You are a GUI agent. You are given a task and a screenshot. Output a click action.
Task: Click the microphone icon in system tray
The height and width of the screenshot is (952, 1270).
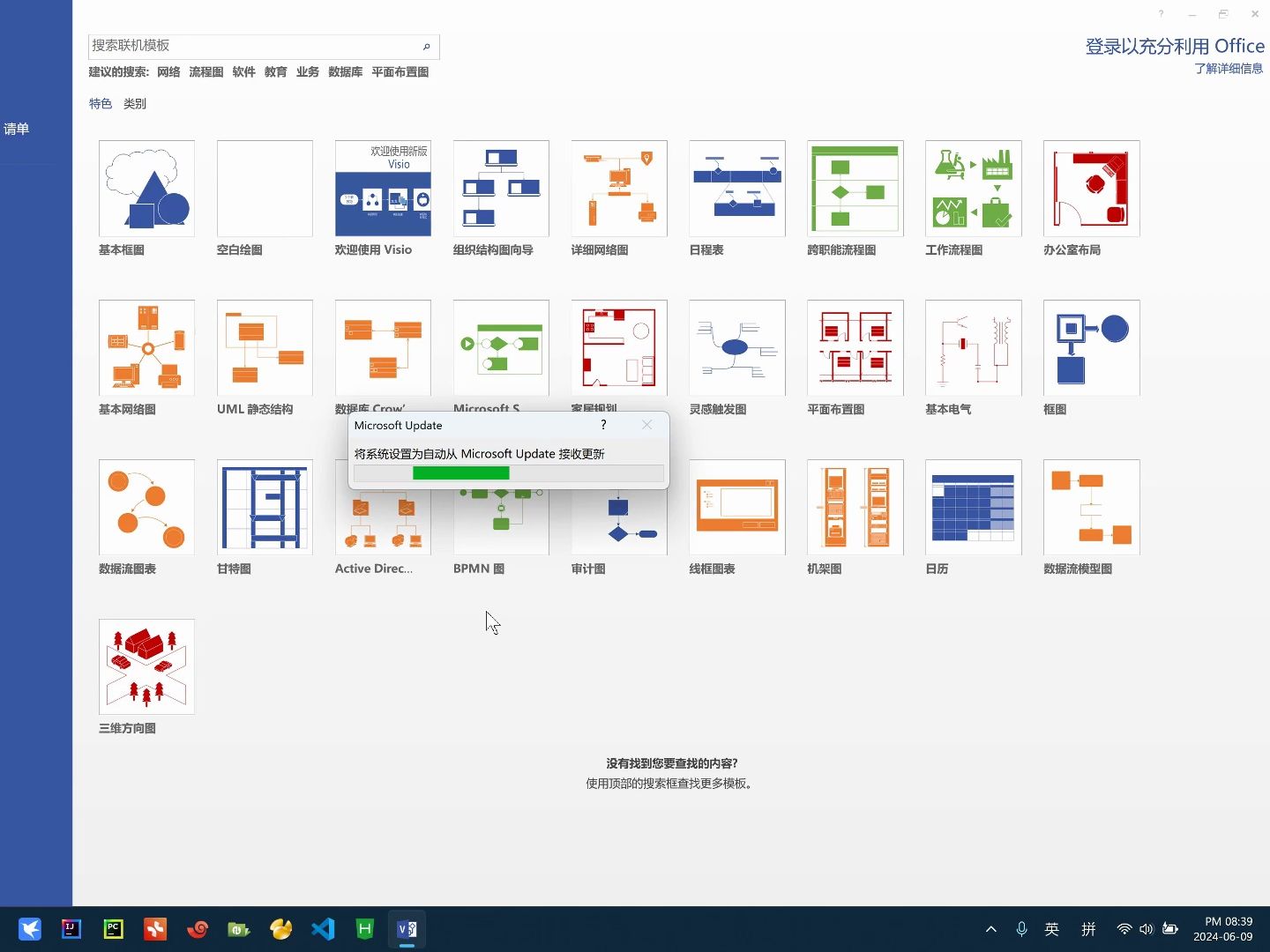pos(1021,929)
